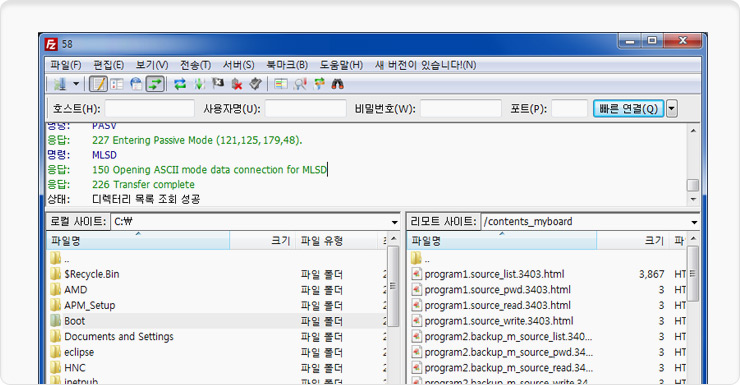Select the APM_Setup folder icon

point(56,305)
